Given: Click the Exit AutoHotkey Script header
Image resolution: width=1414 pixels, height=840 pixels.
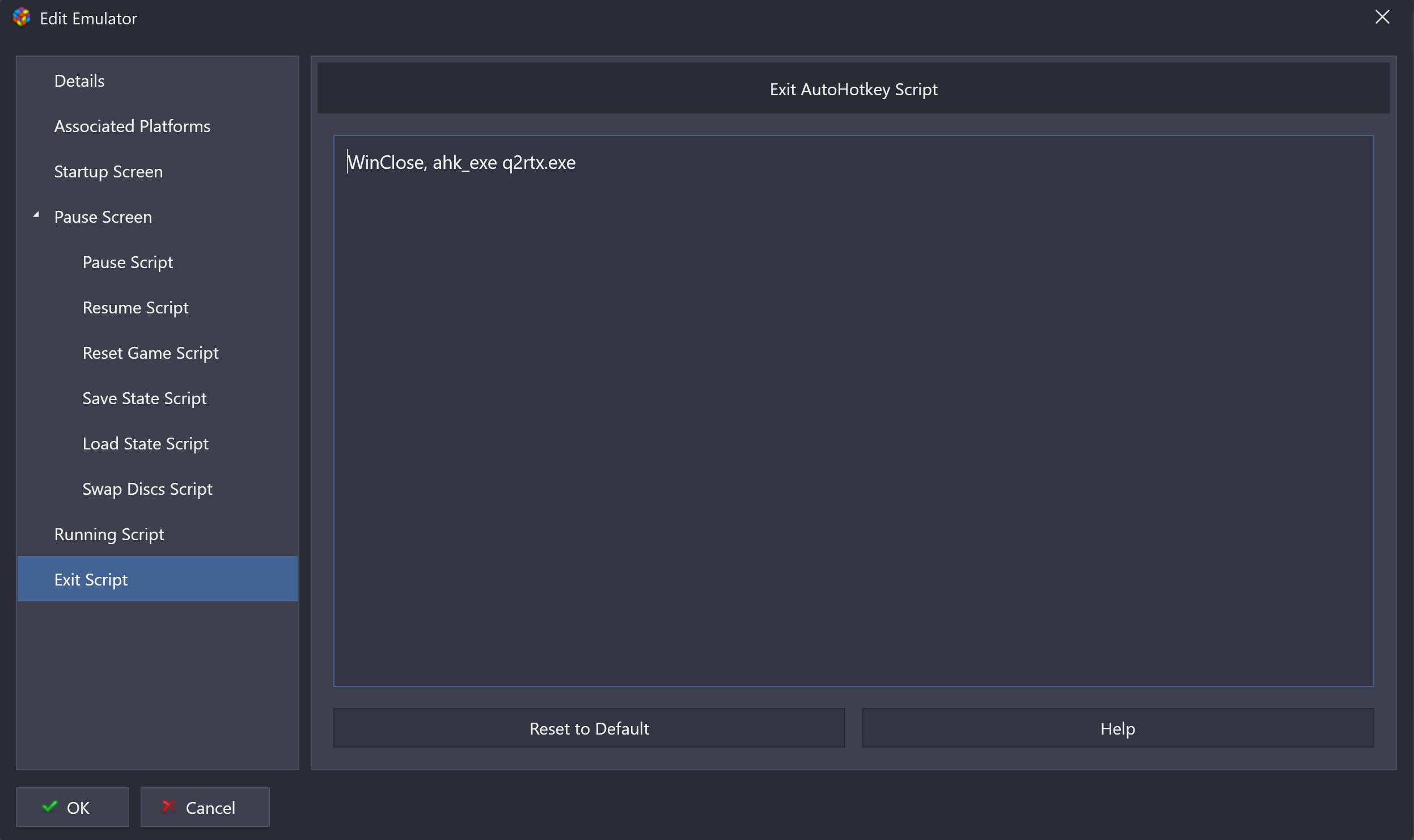Looking at the screenshot, I should point(853,89).
